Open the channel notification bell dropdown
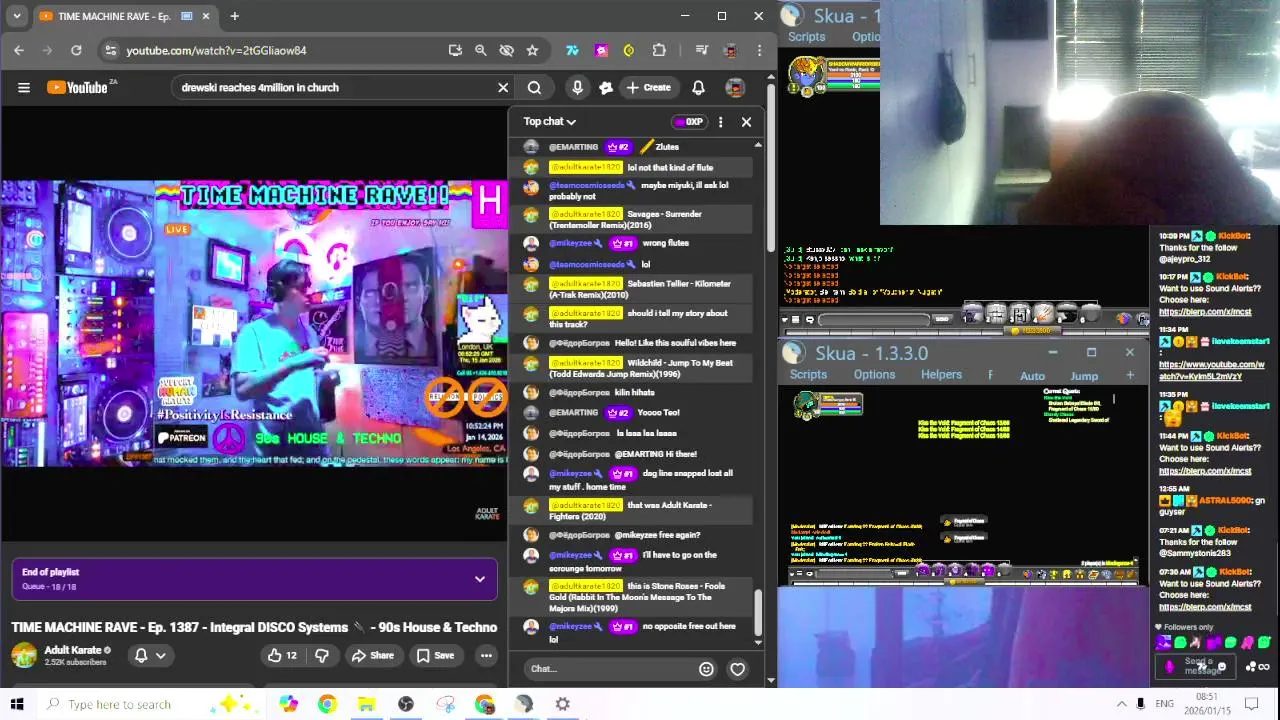This screenshot has height=720, width=1280. coord(150,656)
